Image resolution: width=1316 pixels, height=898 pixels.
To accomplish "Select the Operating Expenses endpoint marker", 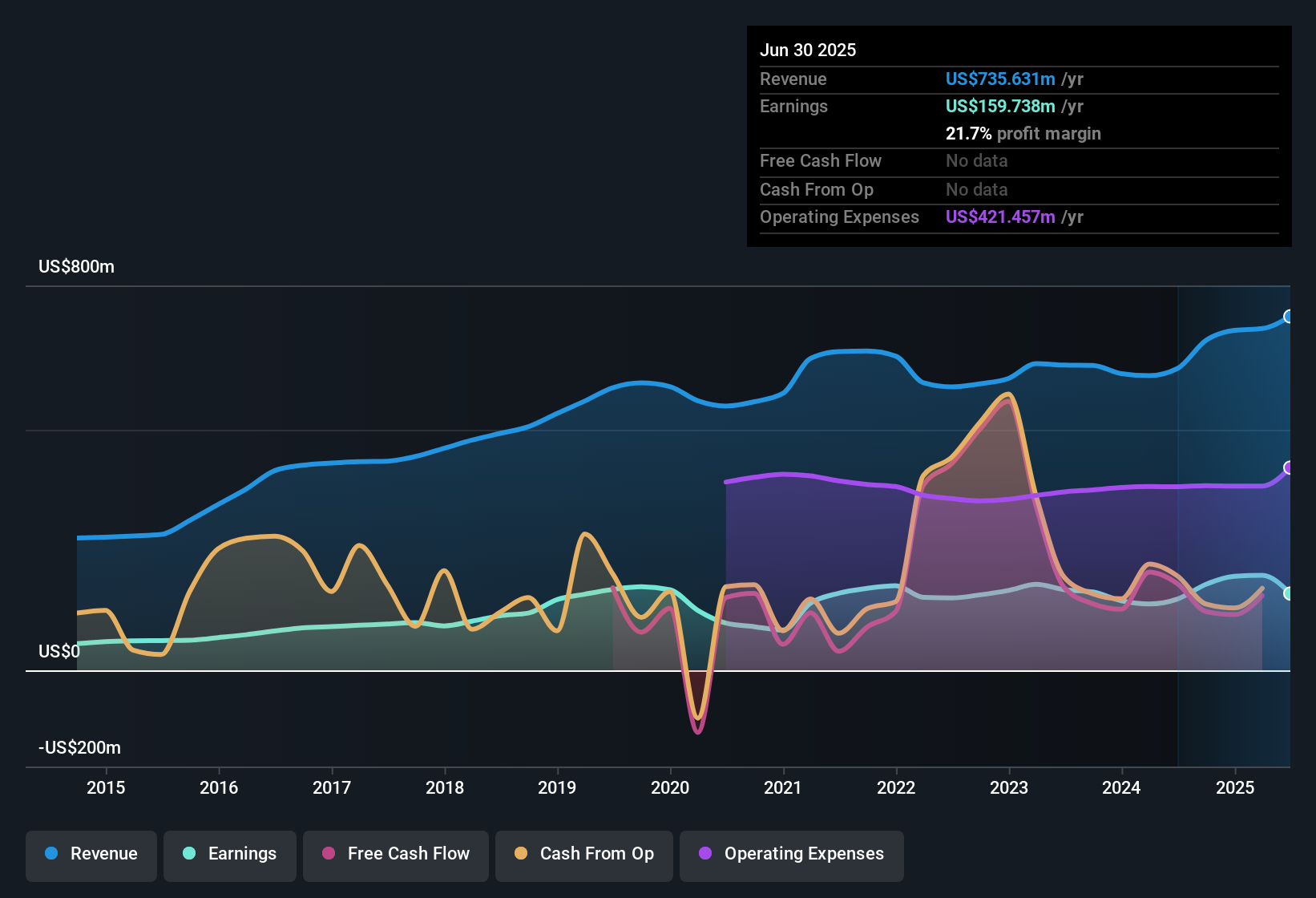I will coord(1289,467).
